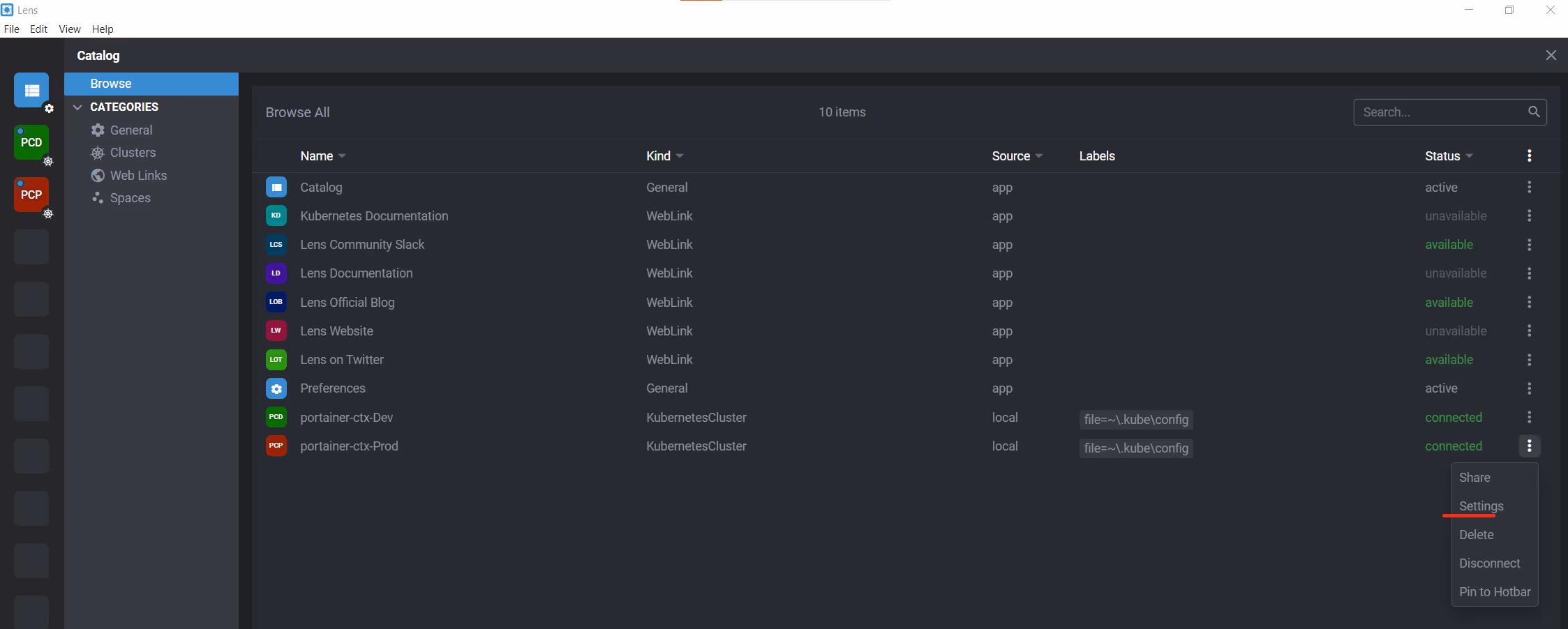Select the Clusters category
This screenshot has height=629, width=1568.
[133, 153]
